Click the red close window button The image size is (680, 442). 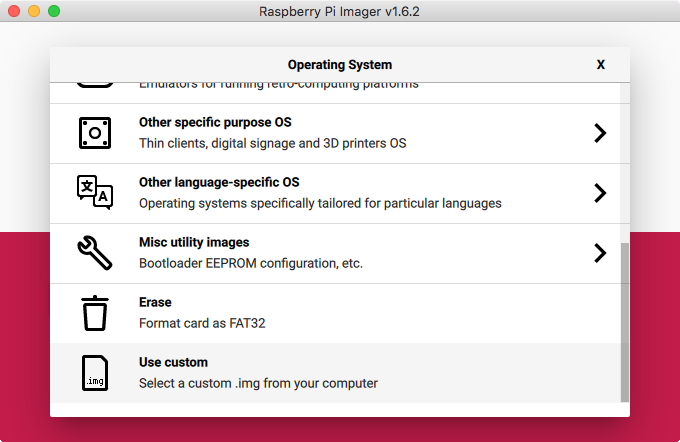tap(14, 11)
